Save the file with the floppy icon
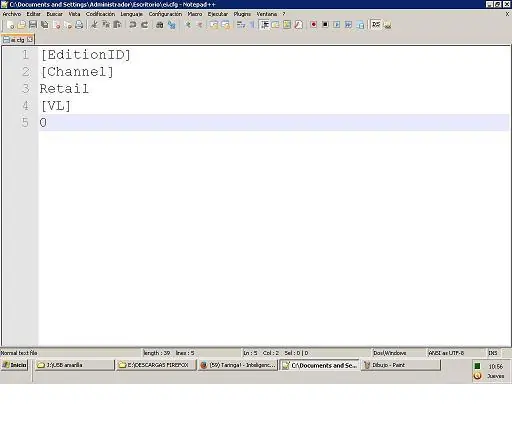The height and width of the screenshot is (437, 512). [33, 25]
